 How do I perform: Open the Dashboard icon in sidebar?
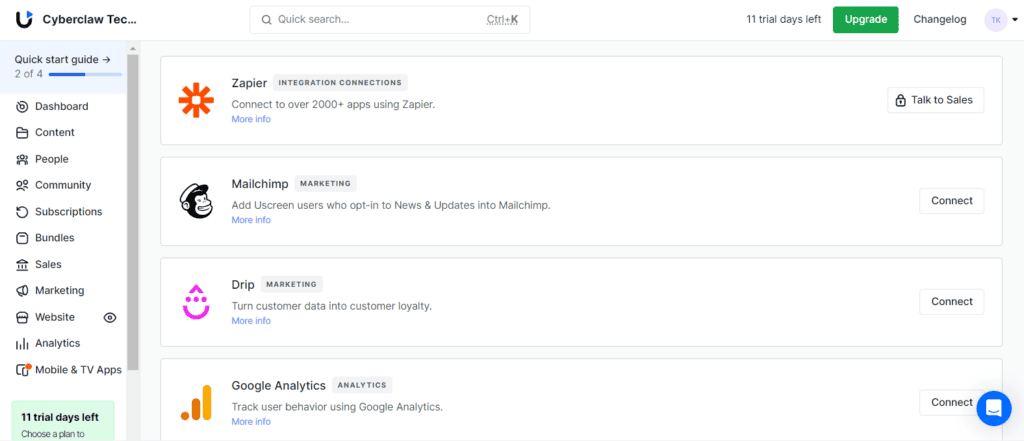(22, 106)
